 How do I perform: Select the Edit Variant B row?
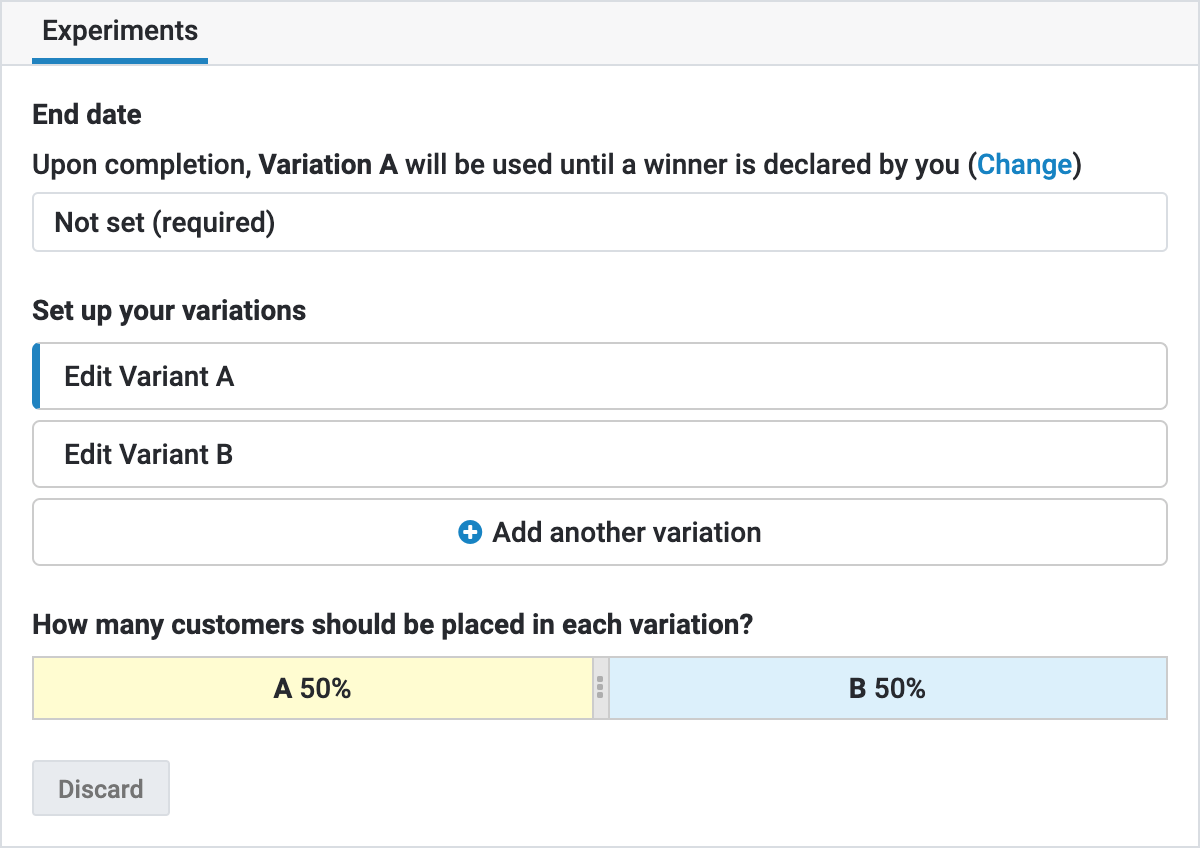pos(600,454)
